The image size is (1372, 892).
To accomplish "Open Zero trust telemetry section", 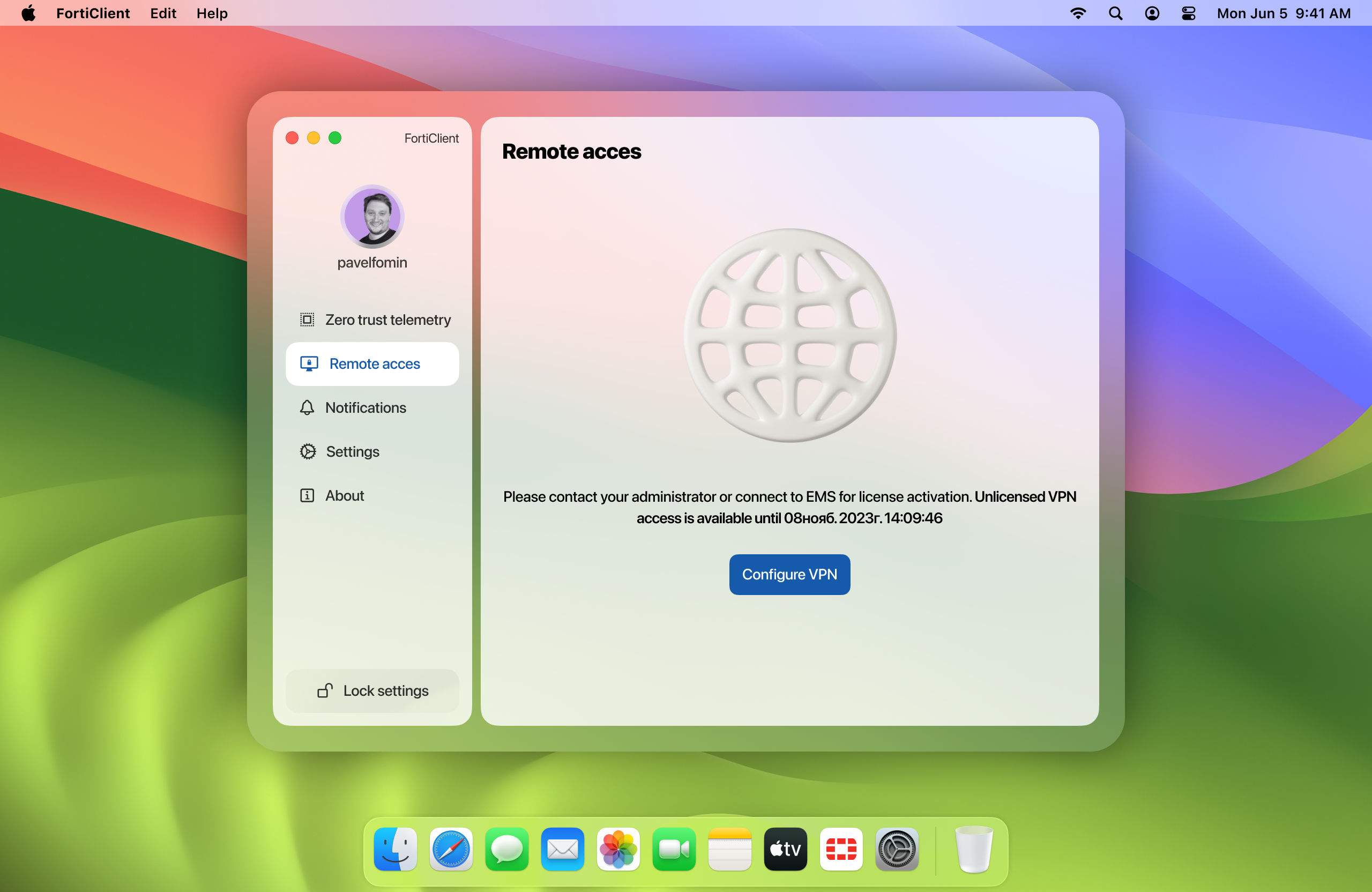I will click(375, 319).
